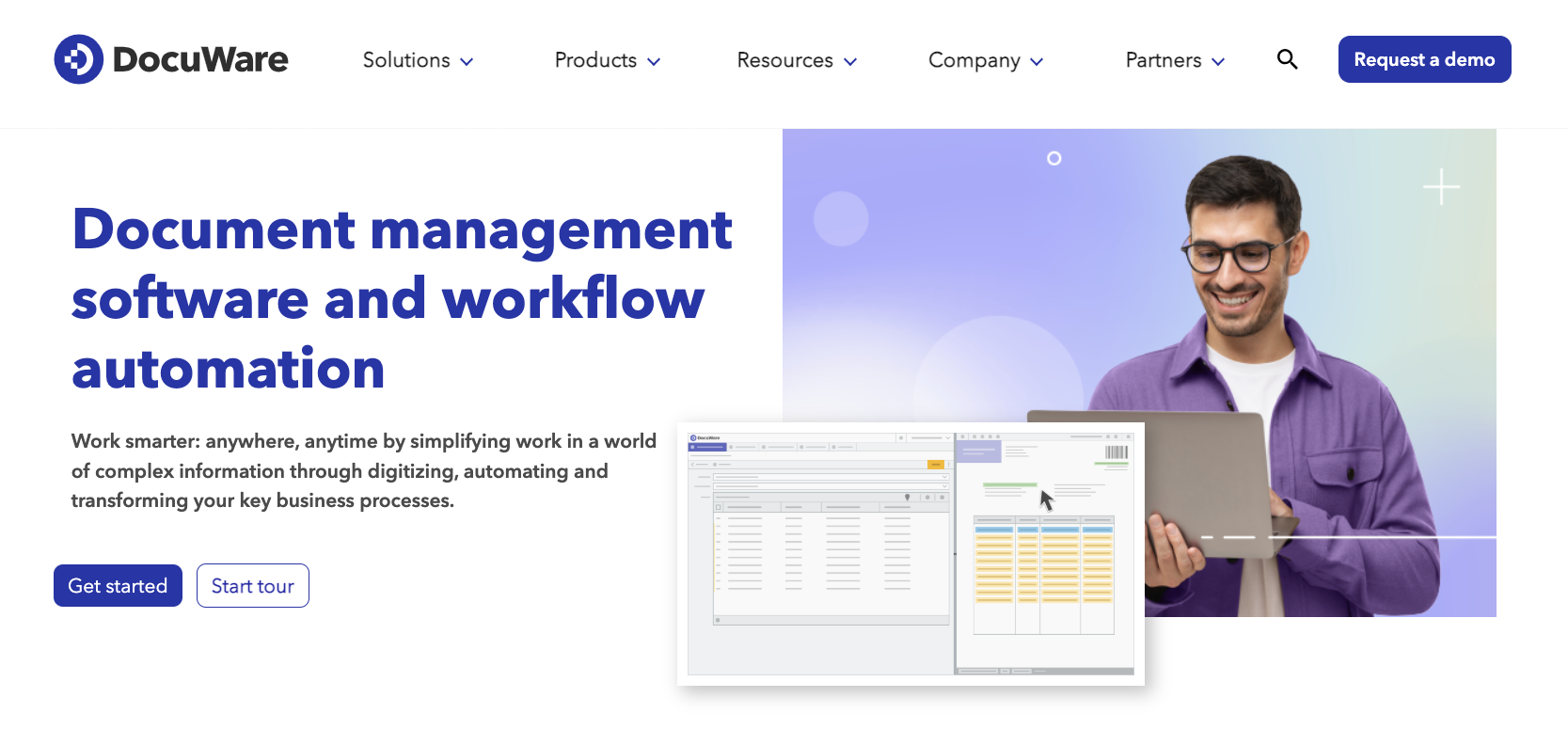Click the Document management software headline
The width and height of the screenshot is (1568, 745).
click(402, 298)
